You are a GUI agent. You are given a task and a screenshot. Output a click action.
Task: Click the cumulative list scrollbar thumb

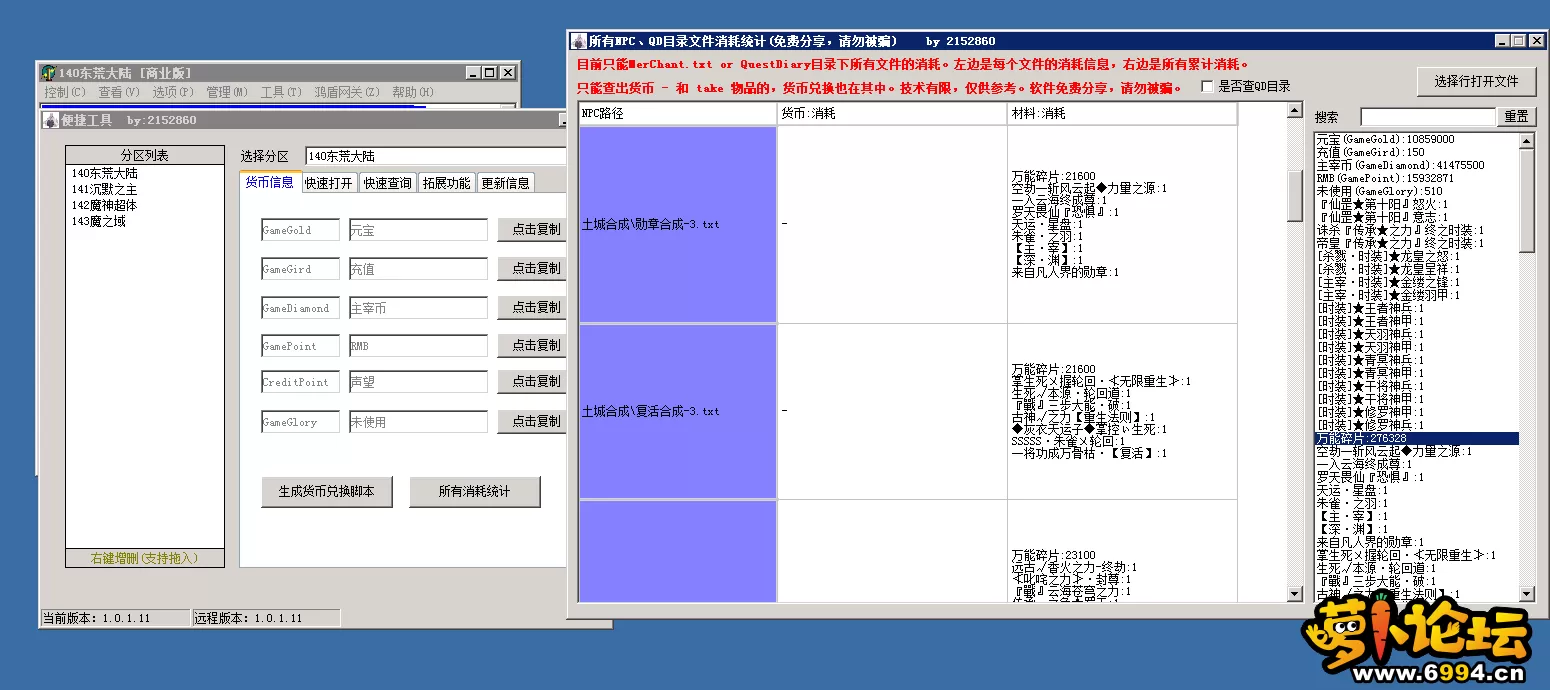pyautogui.click(x=1527, y=201)
